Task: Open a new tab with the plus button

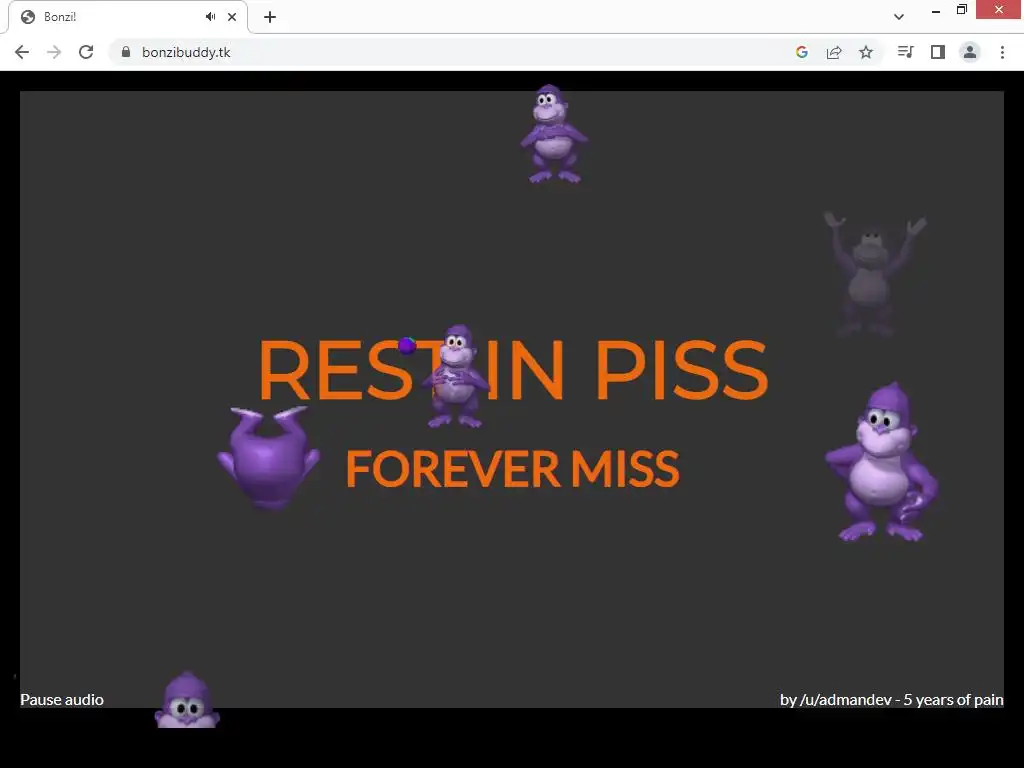Action: coord(270,17)
